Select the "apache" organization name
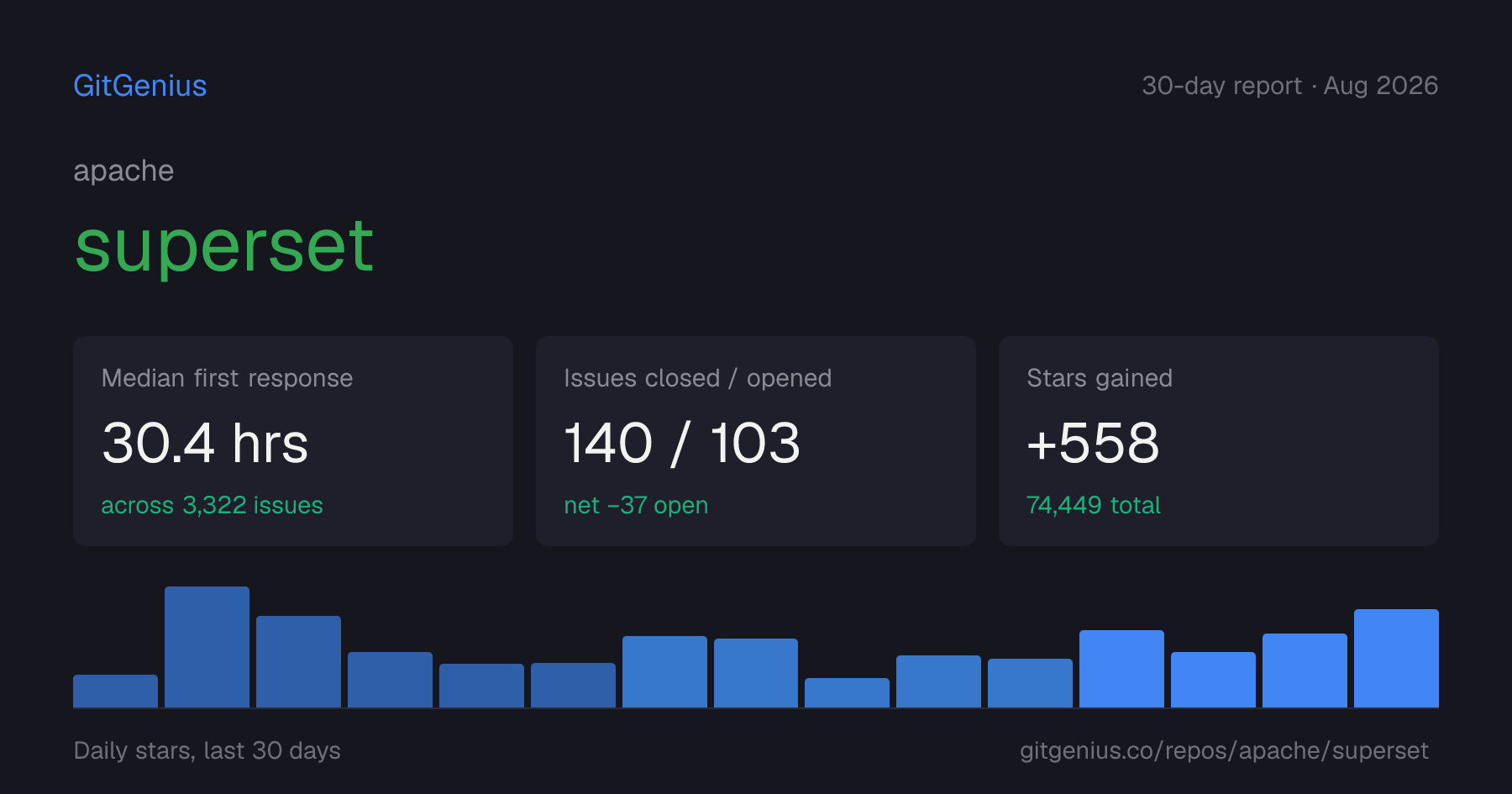1512x794 pixels. click(x=123, y=171)
